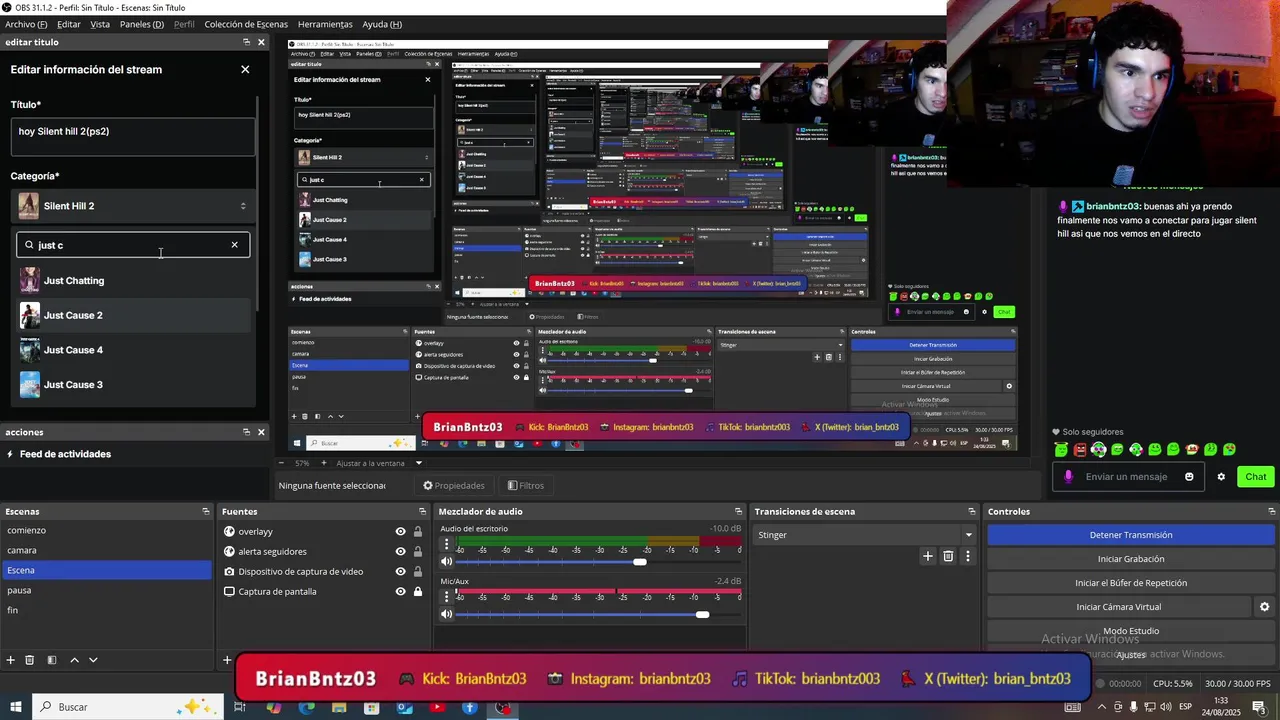This screenshot has height=720, width=1280.
Task: Open Vista menu
Action: coord(100,24)
